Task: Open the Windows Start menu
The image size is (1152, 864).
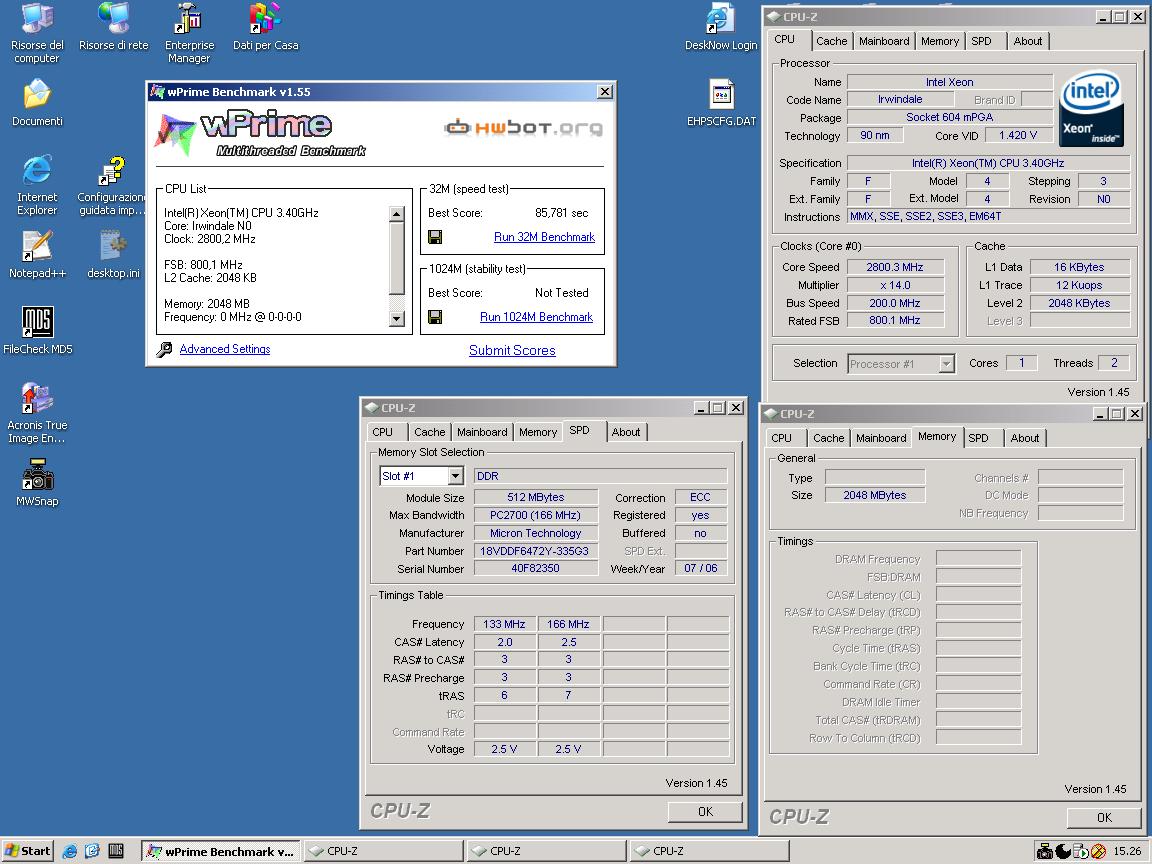Action: click(x=27, y=852)
